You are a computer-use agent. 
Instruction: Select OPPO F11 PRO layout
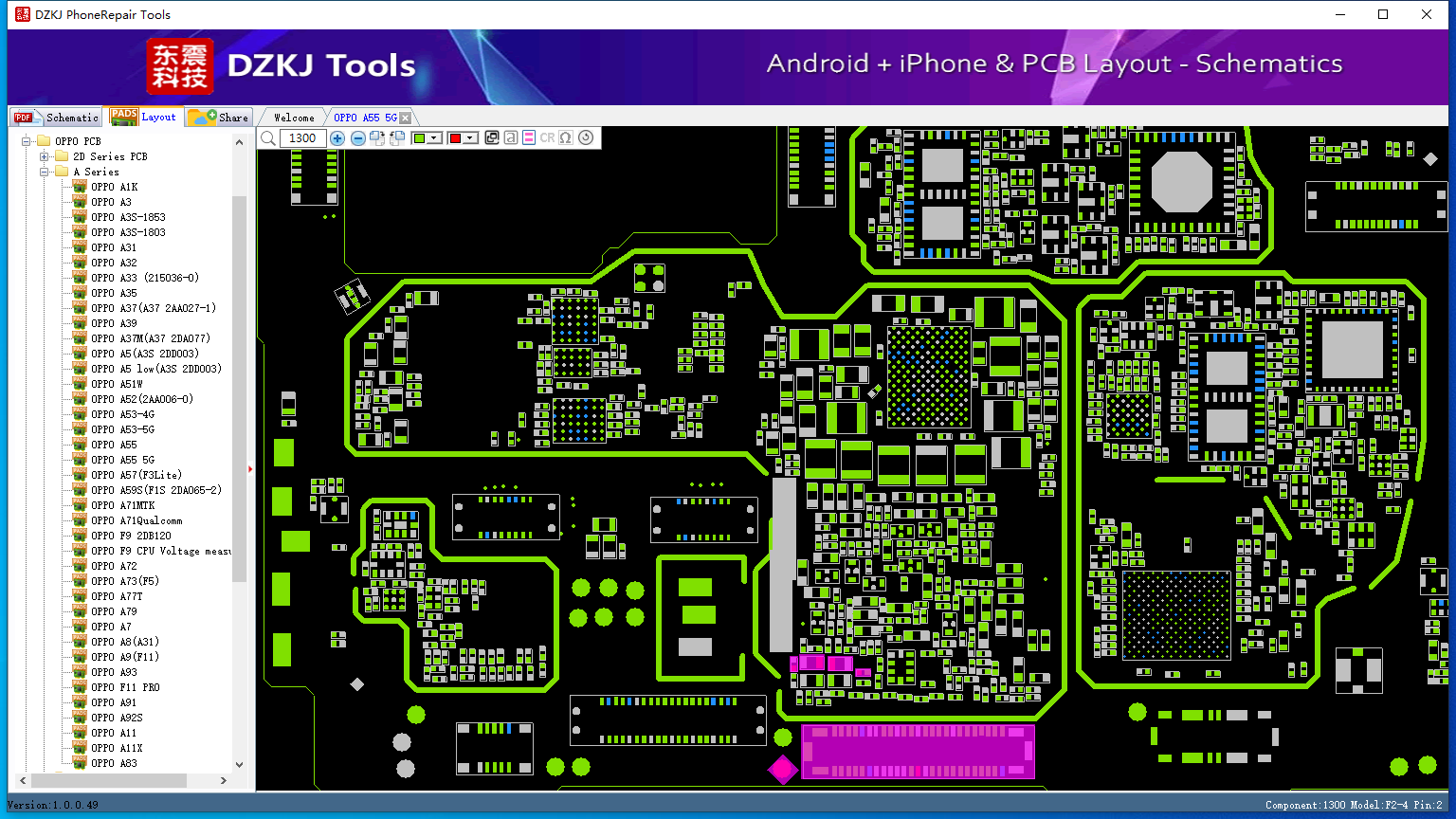(125, 687)
